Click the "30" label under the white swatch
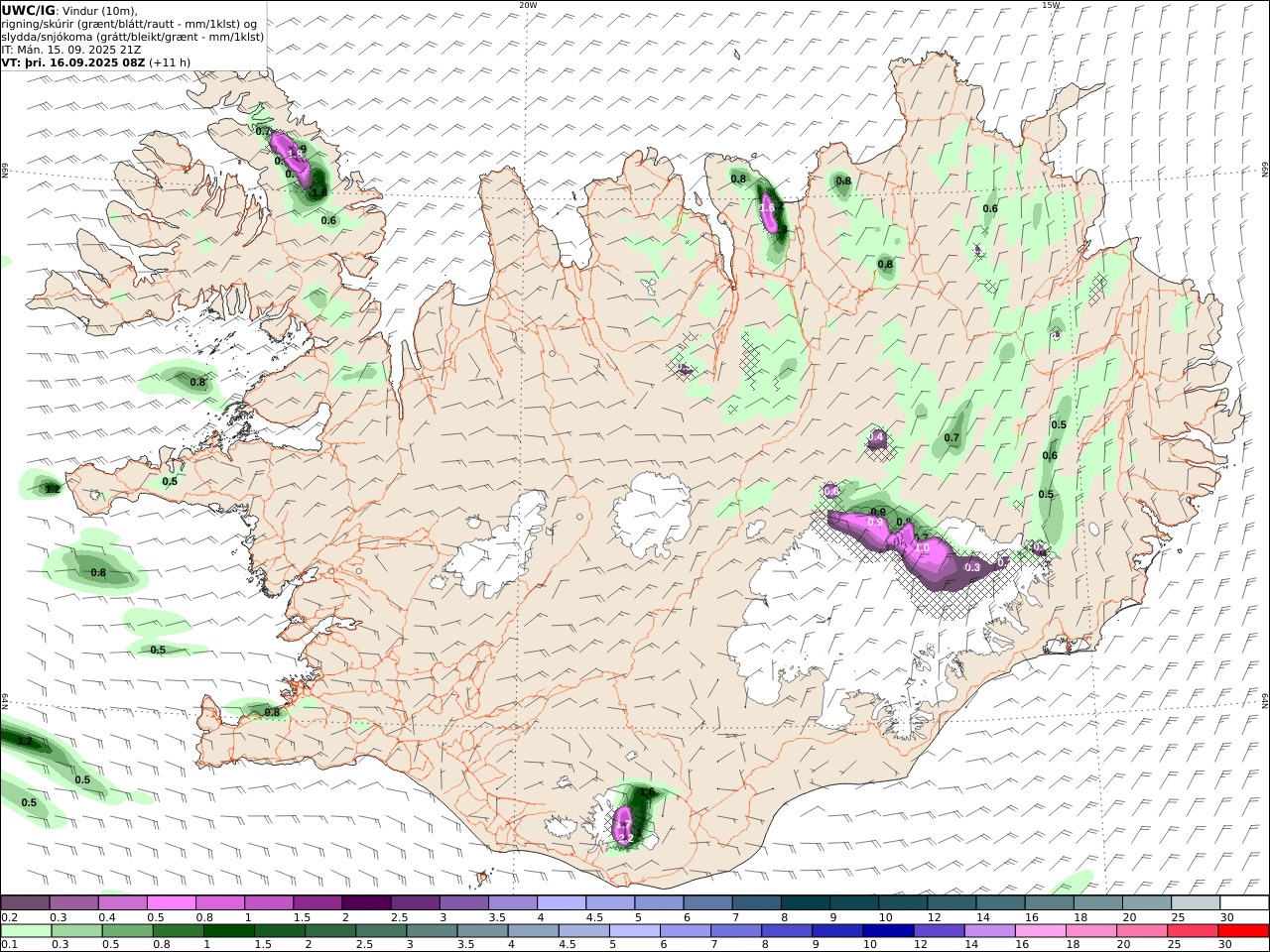The width and height of the screenshot is (1270, 952). coord(1226,917)
